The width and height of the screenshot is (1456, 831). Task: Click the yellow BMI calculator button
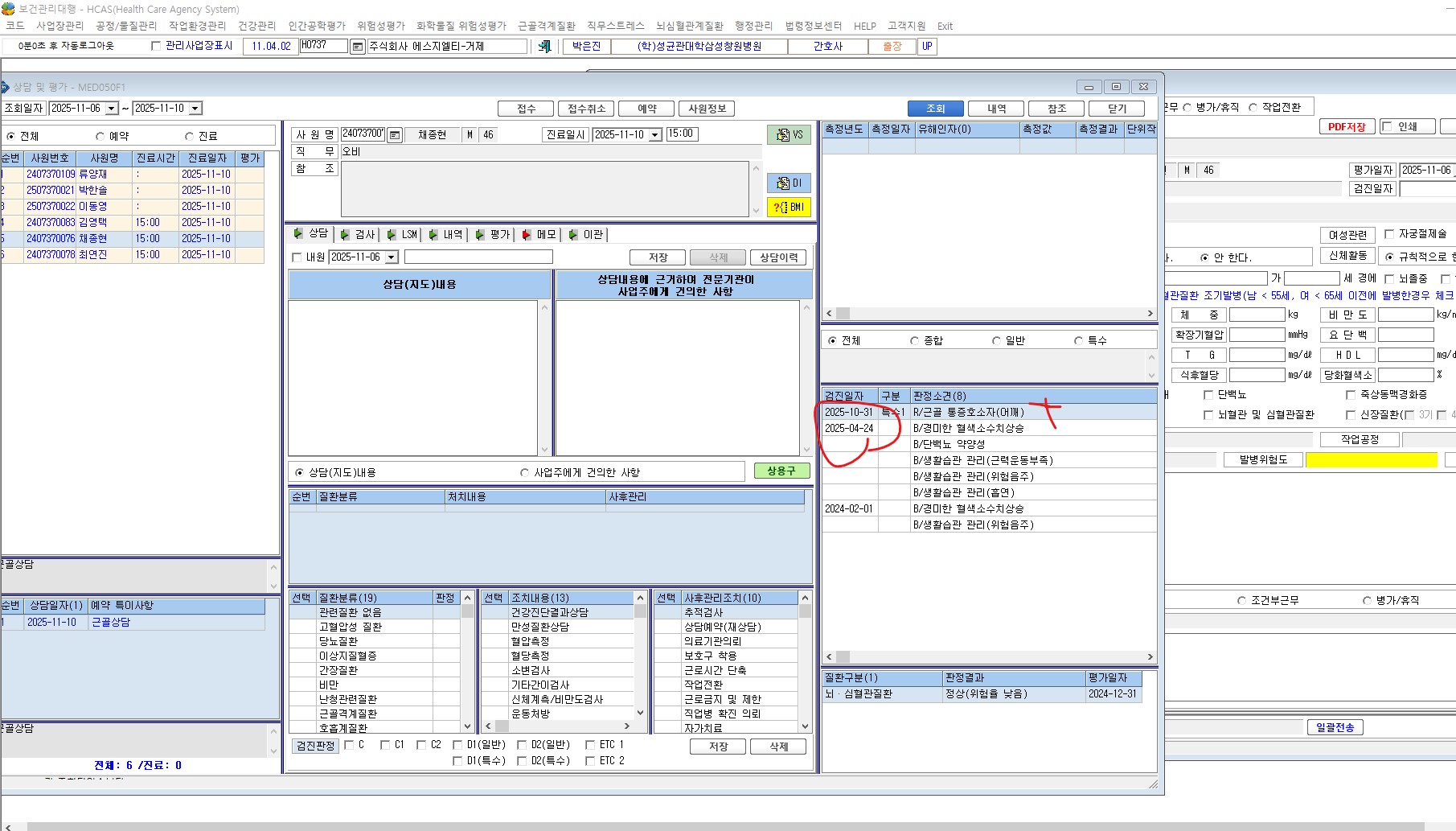pos(789,207)
